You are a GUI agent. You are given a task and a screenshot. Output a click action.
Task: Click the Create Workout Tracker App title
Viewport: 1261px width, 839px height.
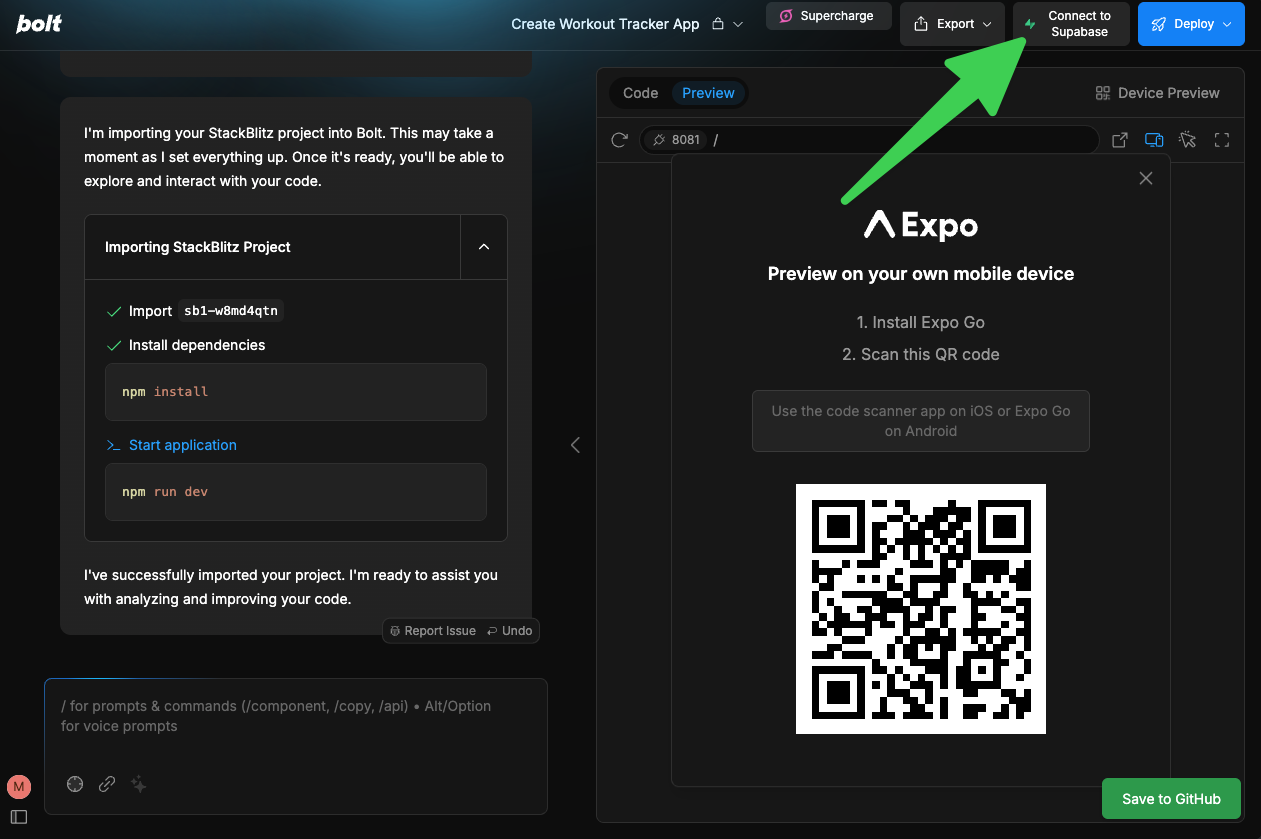tap(605, 24)
